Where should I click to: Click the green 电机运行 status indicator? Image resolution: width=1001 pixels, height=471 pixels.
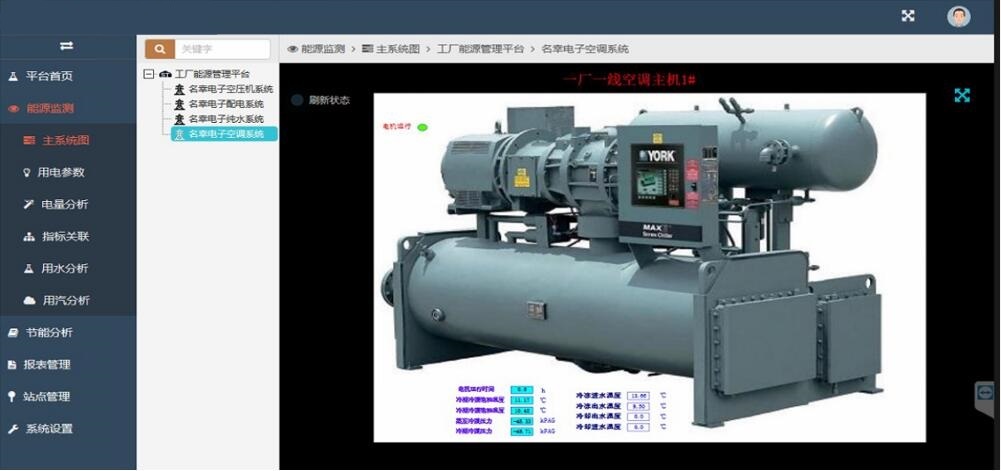(423, 127)
